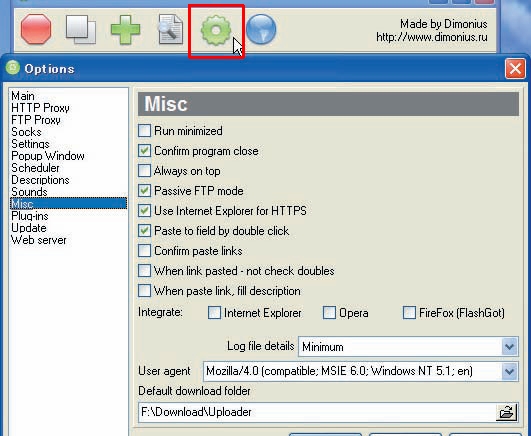Uncheck Passive FTP mode

(145, 190)
